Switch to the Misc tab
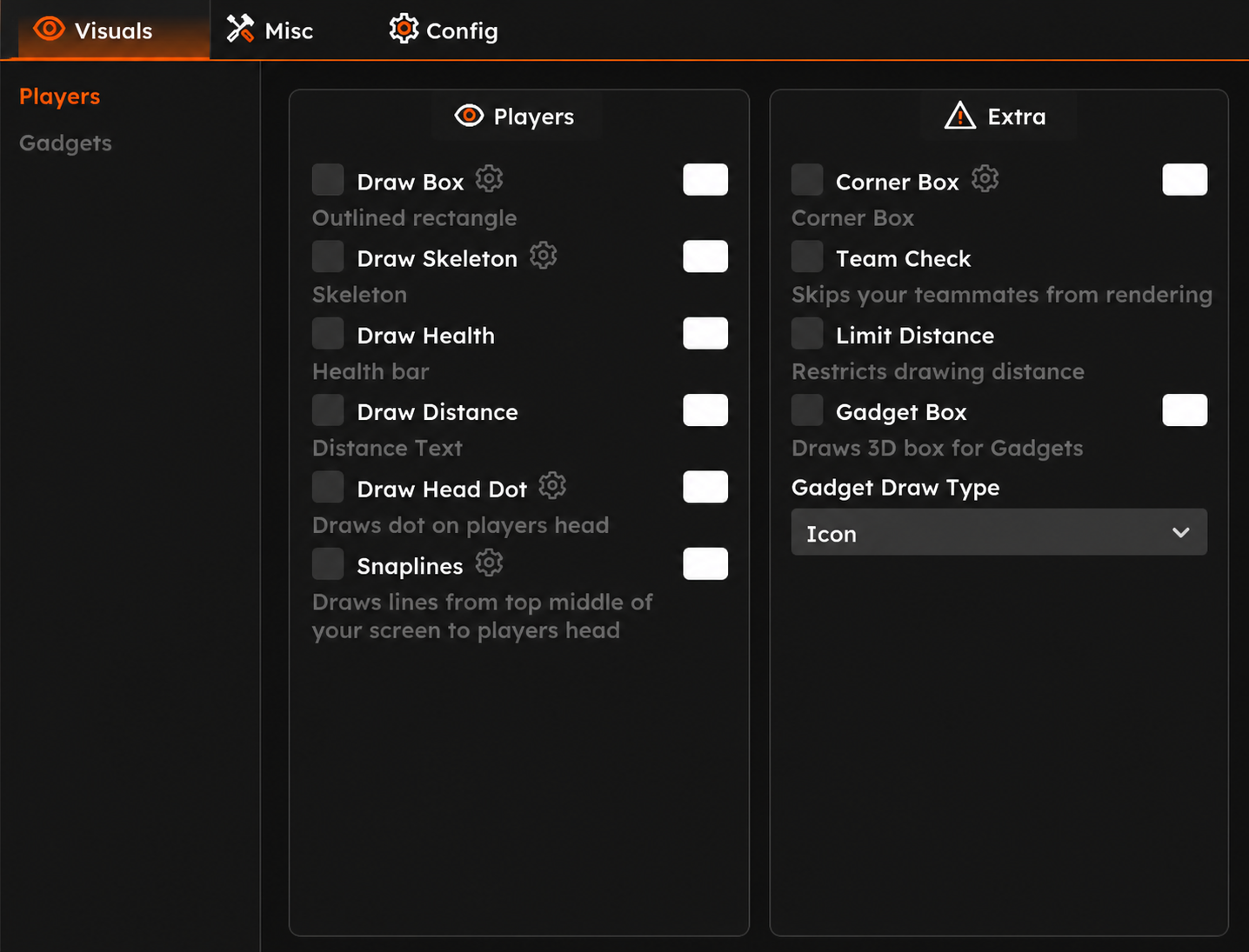This screenshot has width=1249, height=952. click(270, 30)
